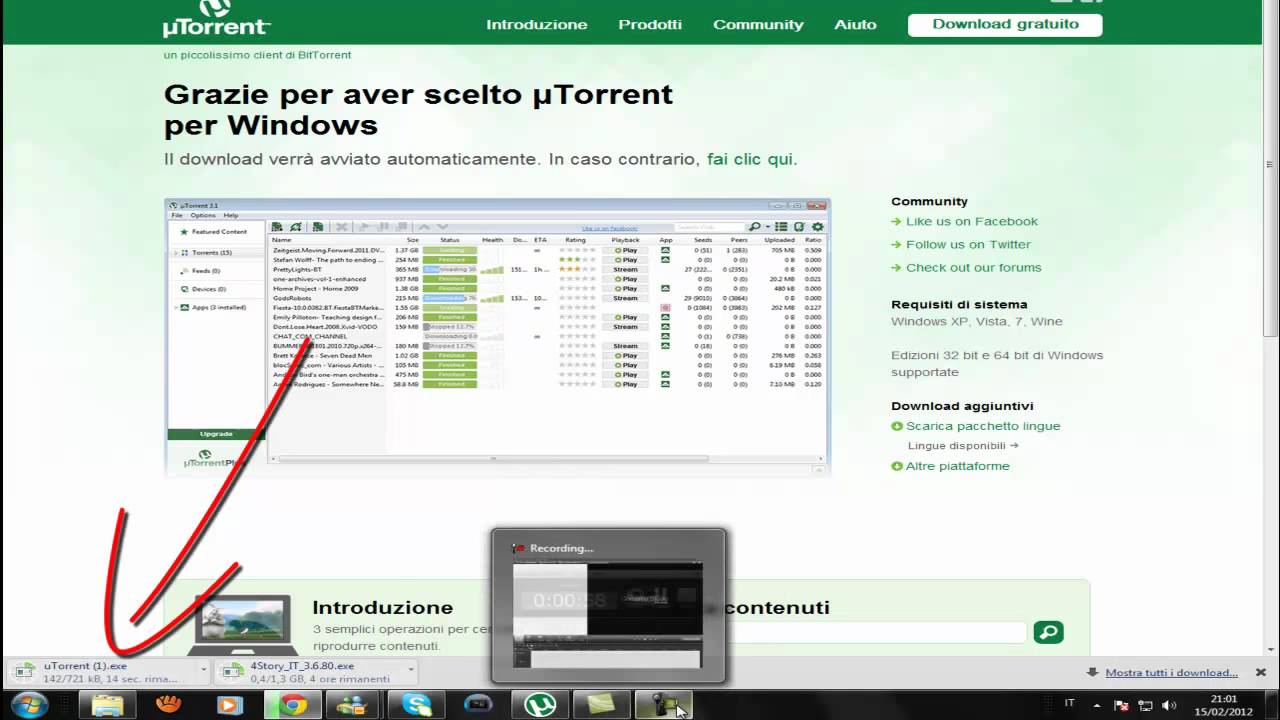This screenshot has height=720, width=1280.
Task: Open the Windows Start menu
Action: tap(29, 704)
